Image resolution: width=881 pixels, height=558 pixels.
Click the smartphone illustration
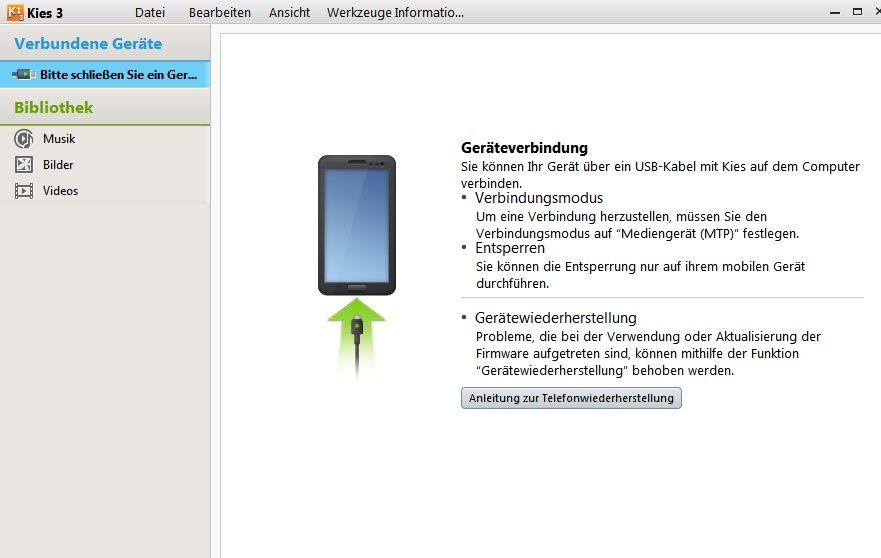pyautogui.click(x=357, y=225)
